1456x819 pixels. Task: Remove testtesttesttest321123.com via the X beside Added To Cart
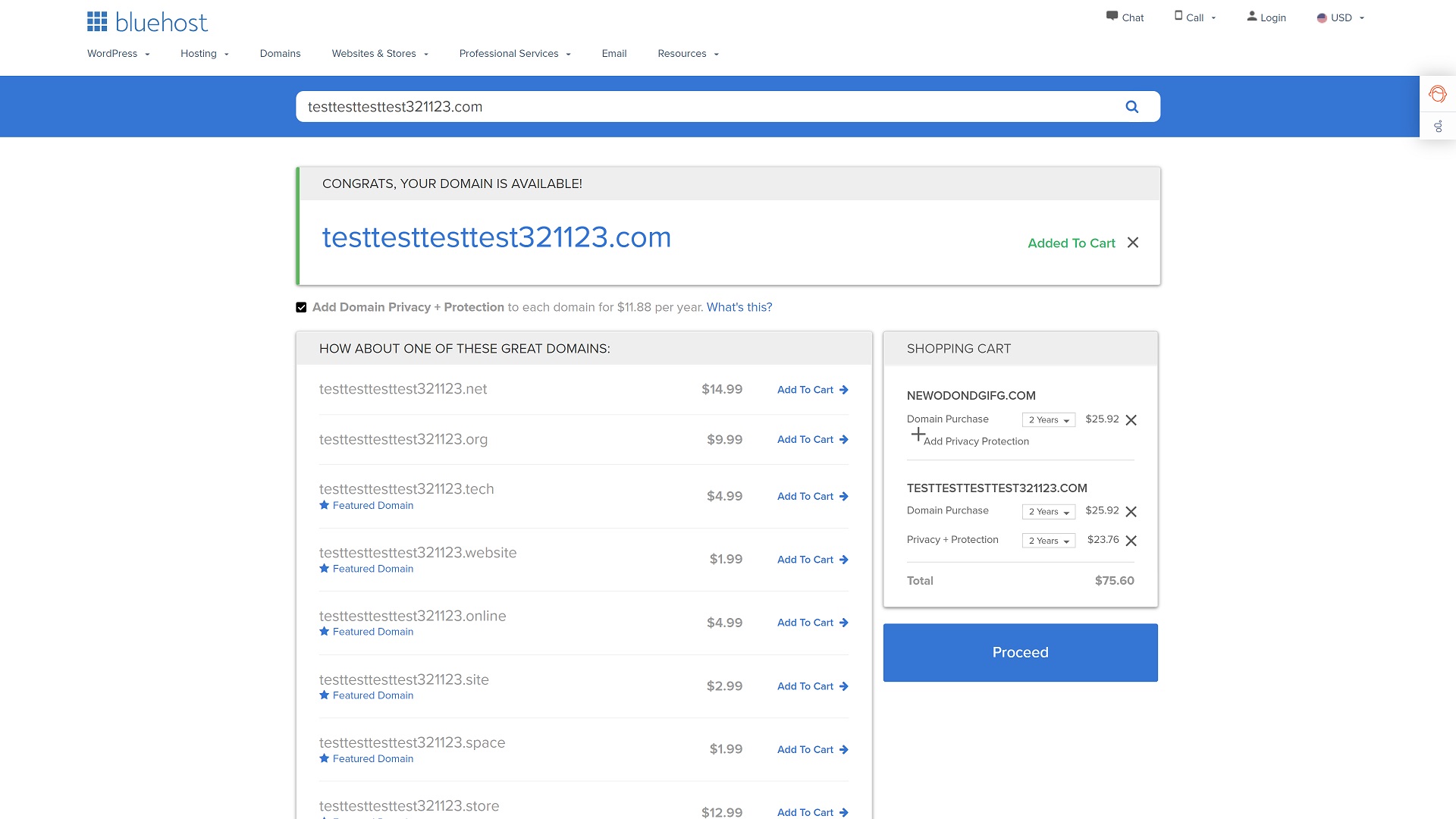coord(1132,243)
